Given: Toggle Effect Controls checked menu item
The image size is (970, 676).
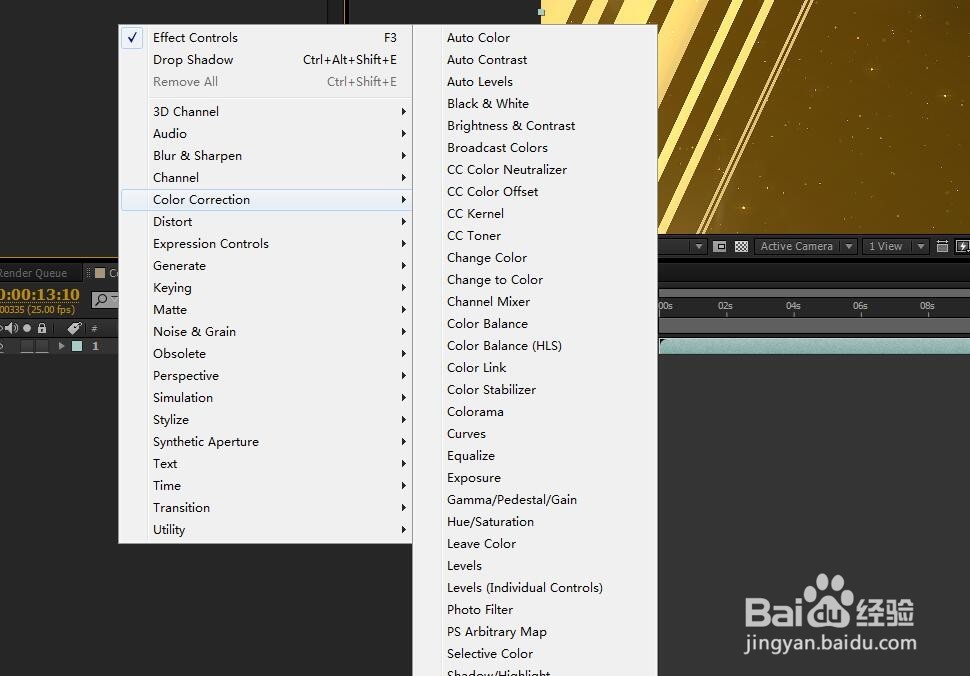Looking at the screenshot, I should [266, 38].
